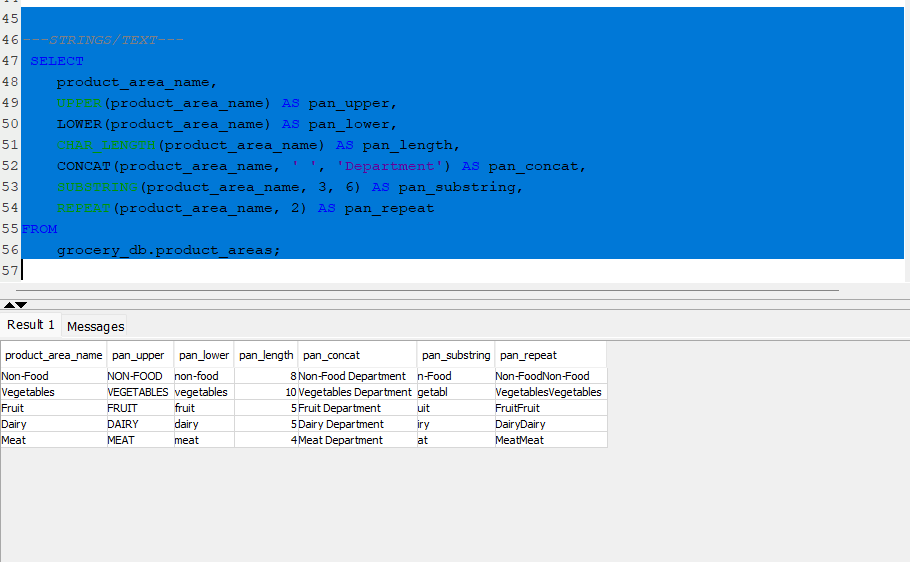Click the meat lowercase cell
Screen dimensions: 910x562
pyautogui.click(x=204, y=440)
